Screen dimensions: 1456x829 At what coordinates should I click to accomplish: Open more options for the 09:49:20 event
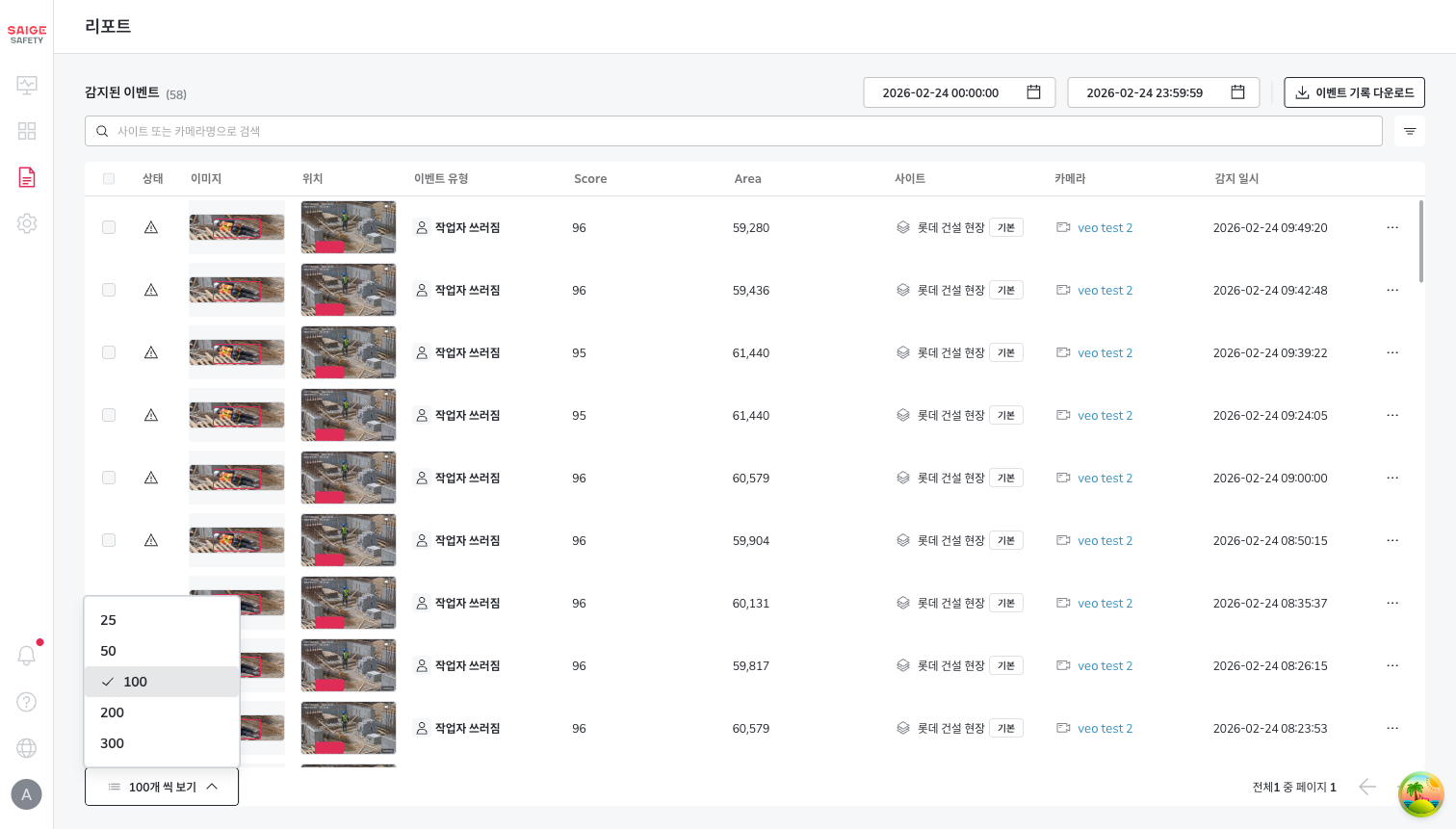[1392, 227]
